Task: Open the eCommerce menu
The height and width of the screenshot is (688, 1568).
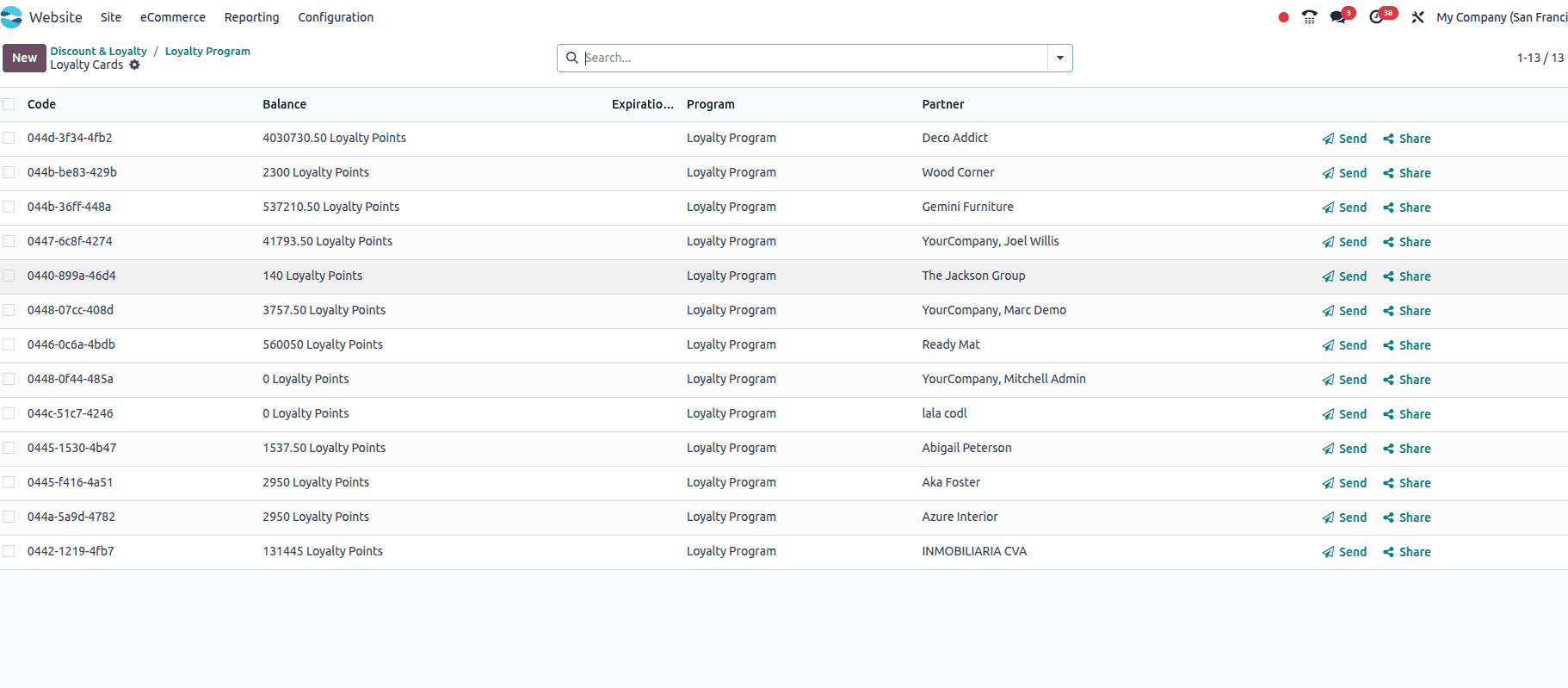Action: pos(172,17)
